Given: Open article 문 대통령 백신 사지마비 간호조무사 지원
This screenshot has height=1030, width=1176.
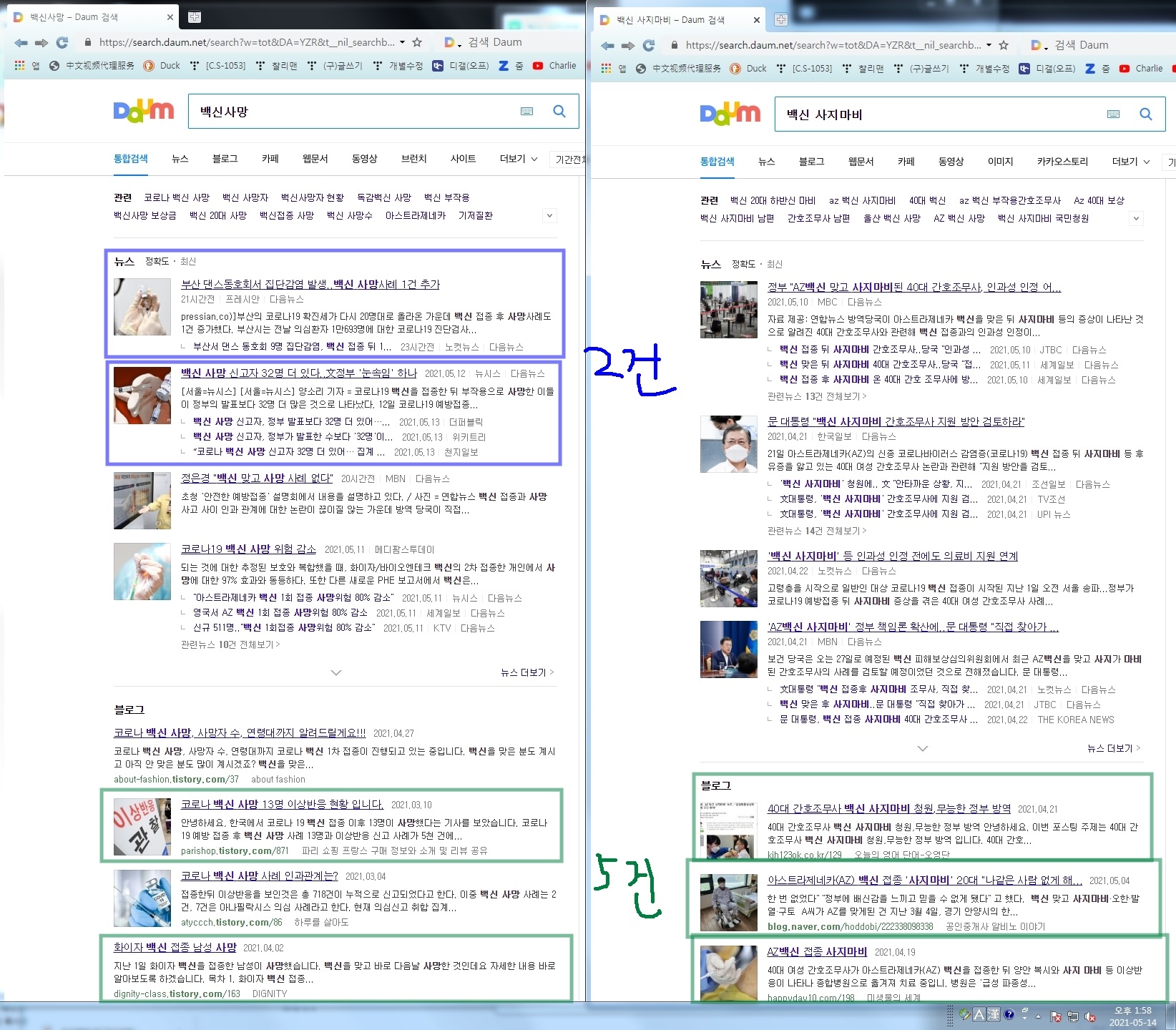Looking at the screenshot, I should [x=896, y=421].
